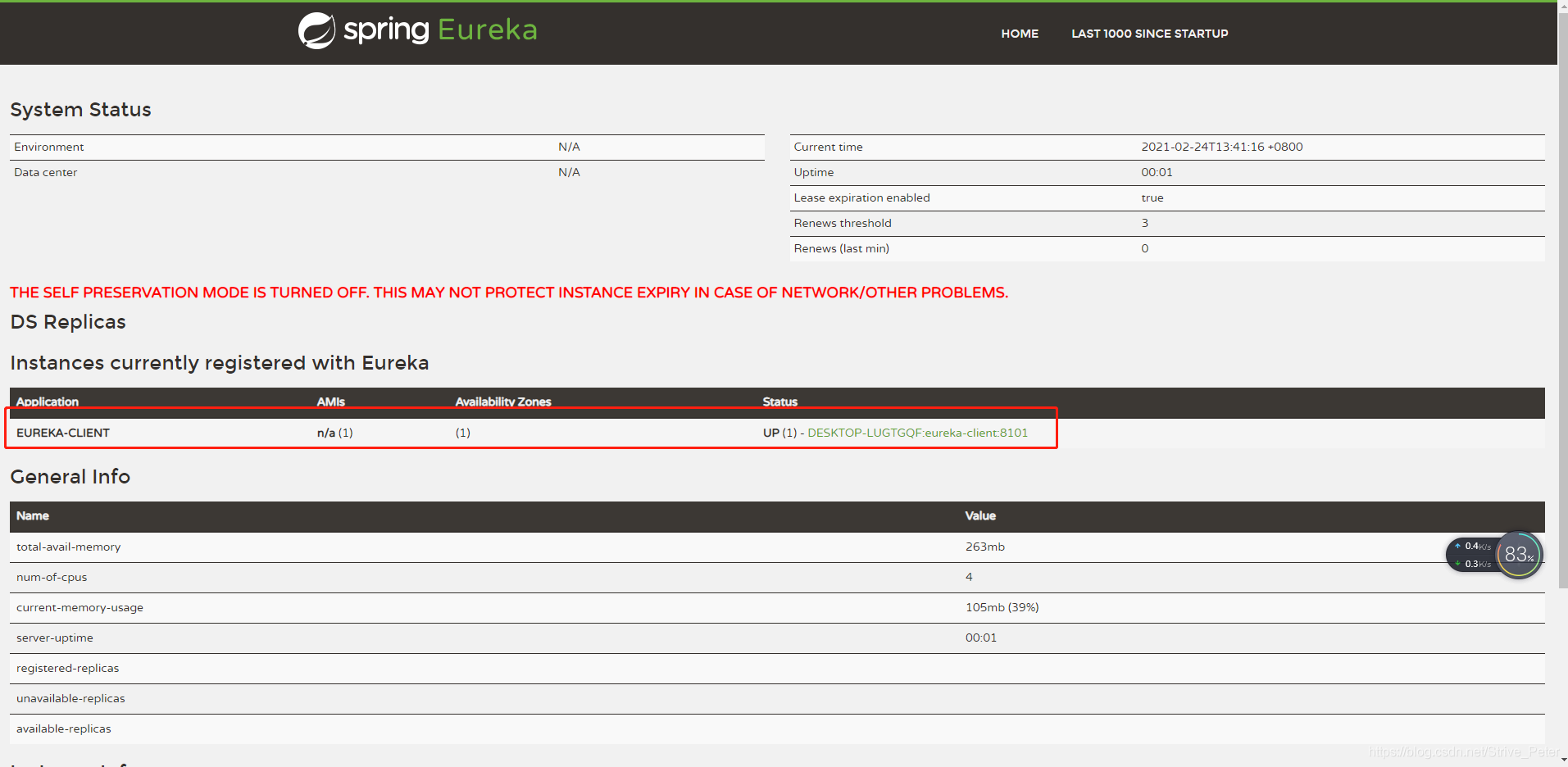The height and width of the screenshot is (767, 1568).
Task: Click the 'Renews (last min)' label
Action: coord(841,248)
